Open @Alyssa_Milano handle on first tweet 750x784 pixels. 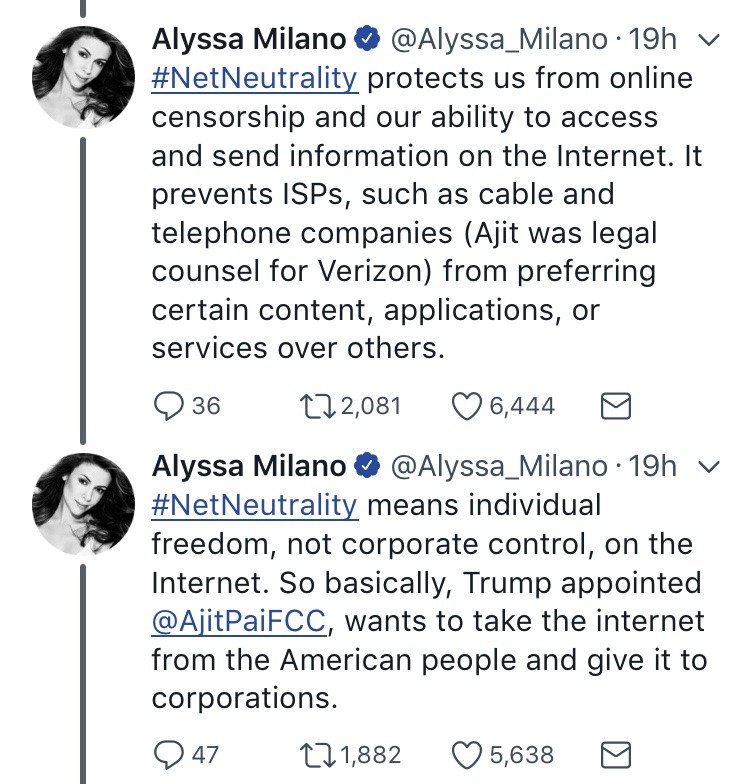tap(498, 40)
